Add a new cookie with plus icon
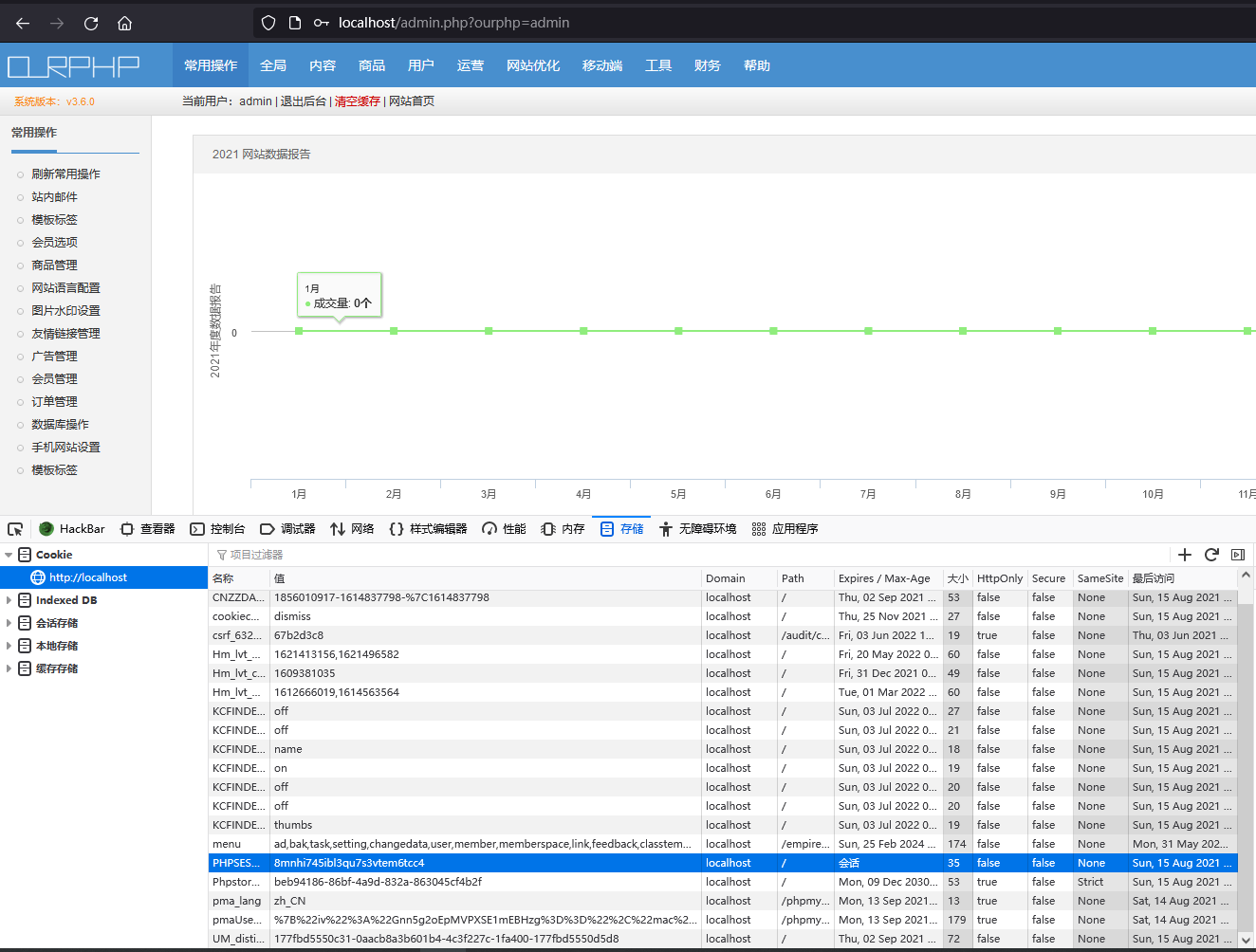The image size is (1256, 952). click(x=1185, y=555)
